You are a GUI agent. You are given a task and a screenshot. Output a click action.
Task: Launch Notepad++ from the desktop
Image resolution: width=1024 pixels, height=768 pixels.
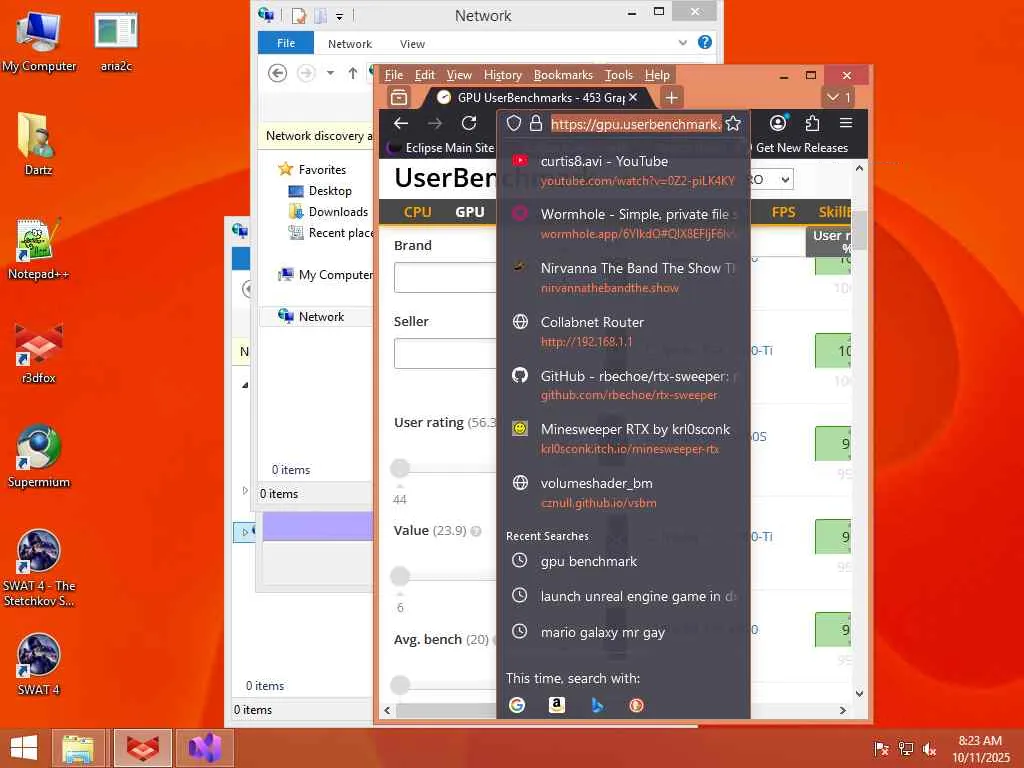[x=38, y=248]
